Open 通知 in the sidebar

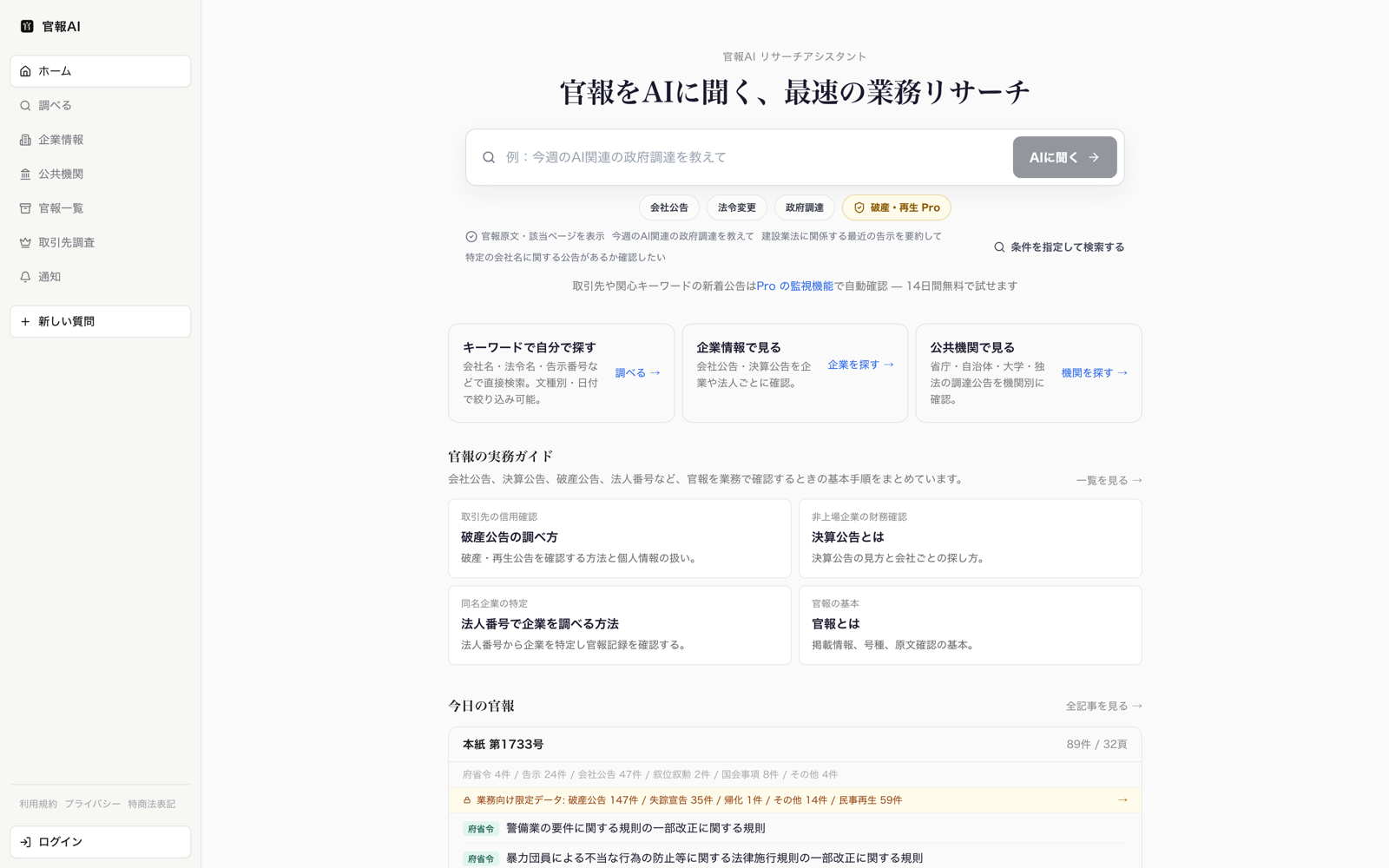[x=100, y=277]
